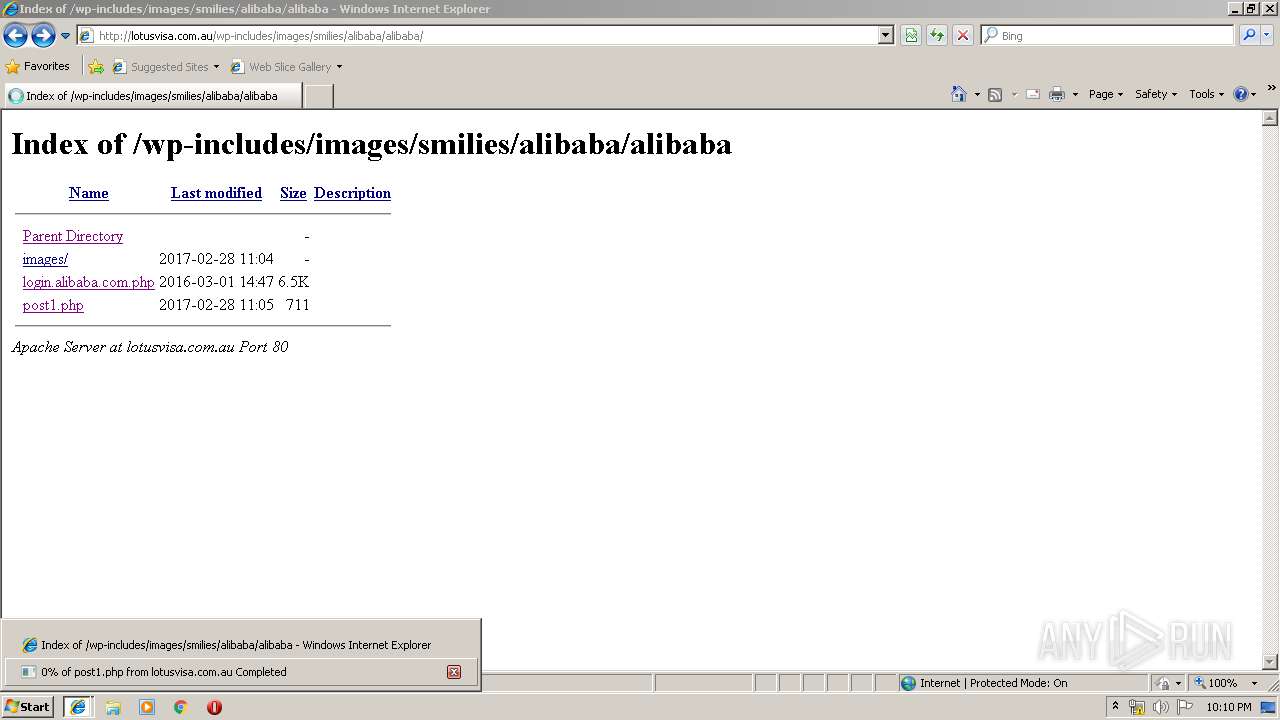1280x720 pixels.
Task: Click the Read Mail icon
Action: pyautogui.click(x=1033, y=94)
